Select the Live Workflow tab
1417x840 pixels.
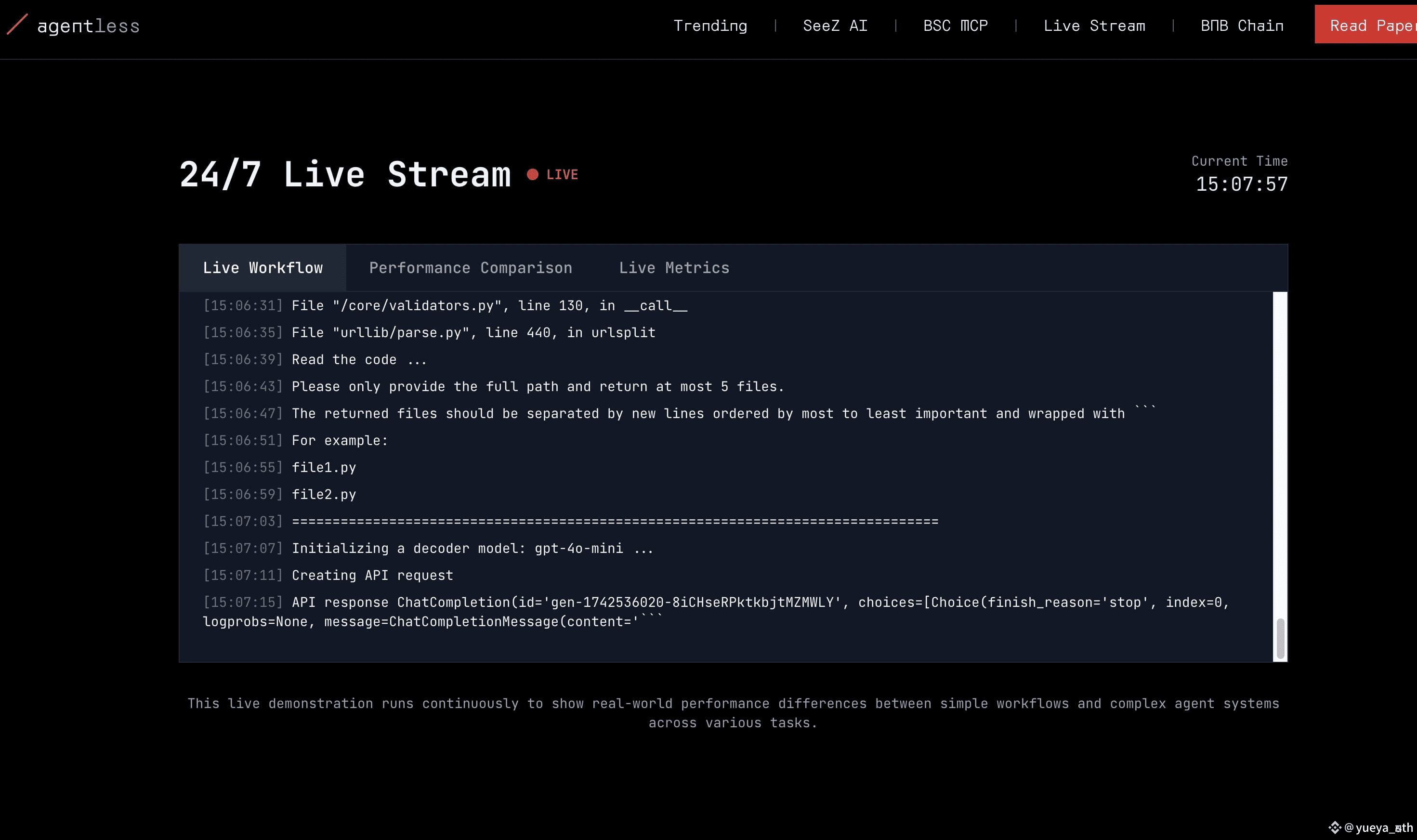coord(262,268)
